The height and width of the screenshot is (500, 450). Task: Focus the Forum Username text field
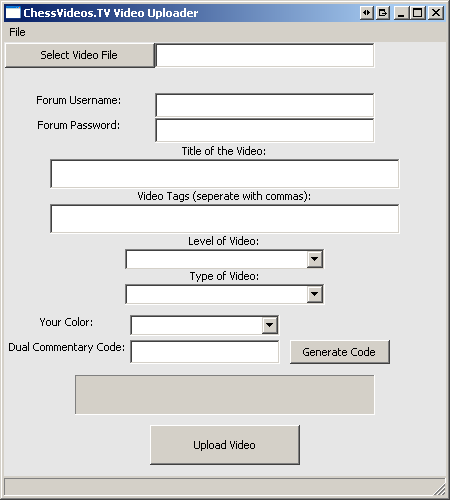click(265, 105)
